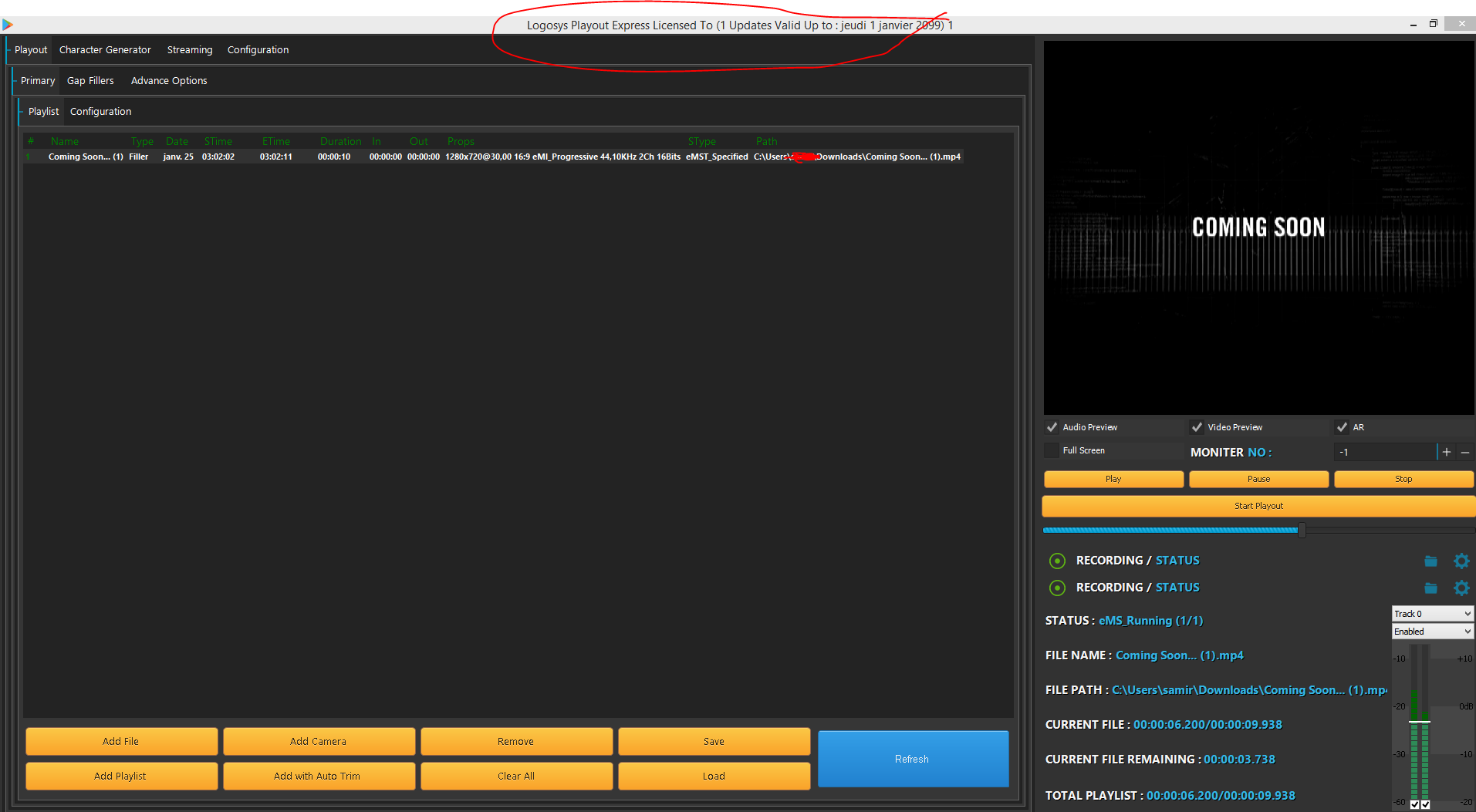Save the playlist with Save button
1476x812 pixels.
714,741
